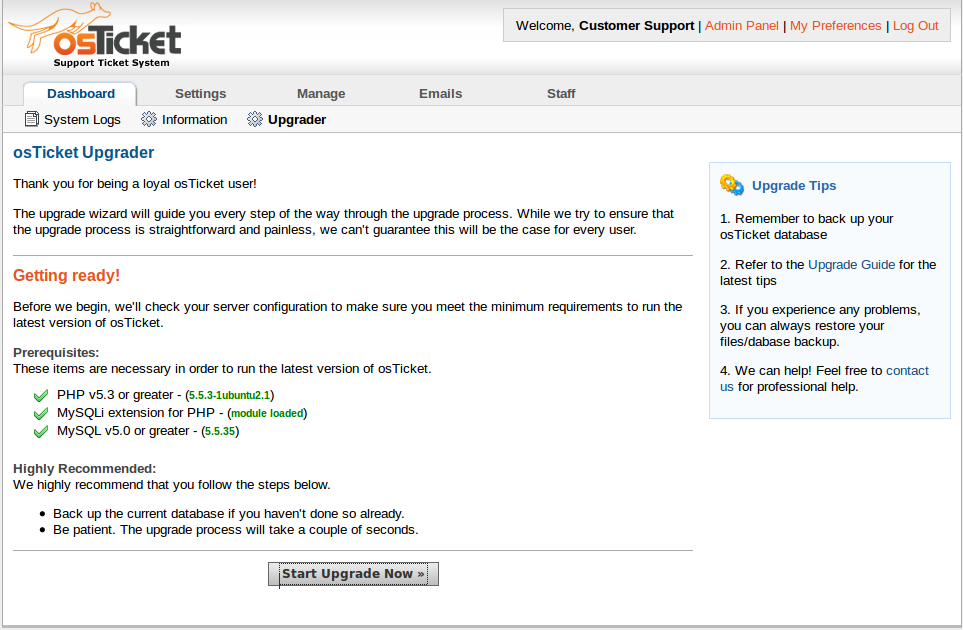Click the osTicket Upgrader heading
This screenshot has height=630, width=963.
click(x=84, y=152)
